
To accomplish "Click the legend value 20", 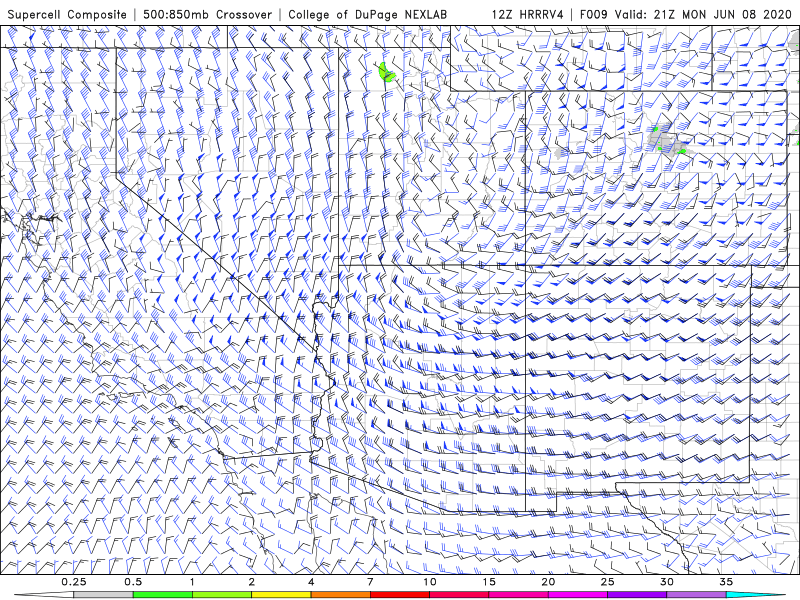I will point(548,582).
